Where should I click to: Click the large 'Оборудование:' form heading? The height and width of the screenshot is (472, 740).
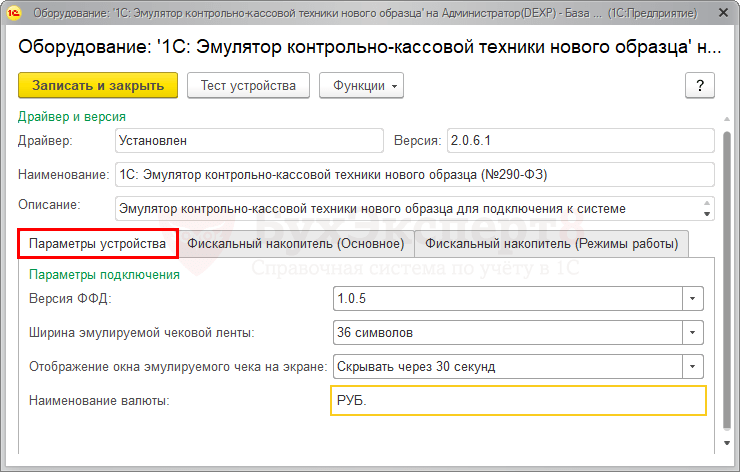pyautogui.click(x=370, y=47)
